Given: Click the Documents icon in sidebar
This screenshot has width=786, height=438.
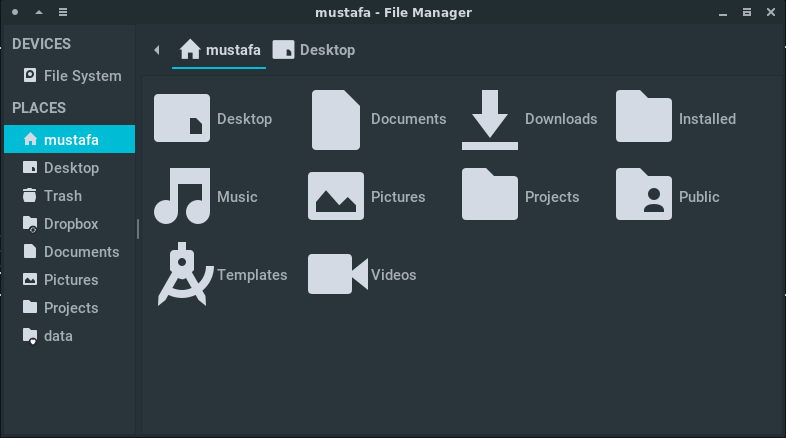Looking at the screenshot, I should [x=30, y=251].
